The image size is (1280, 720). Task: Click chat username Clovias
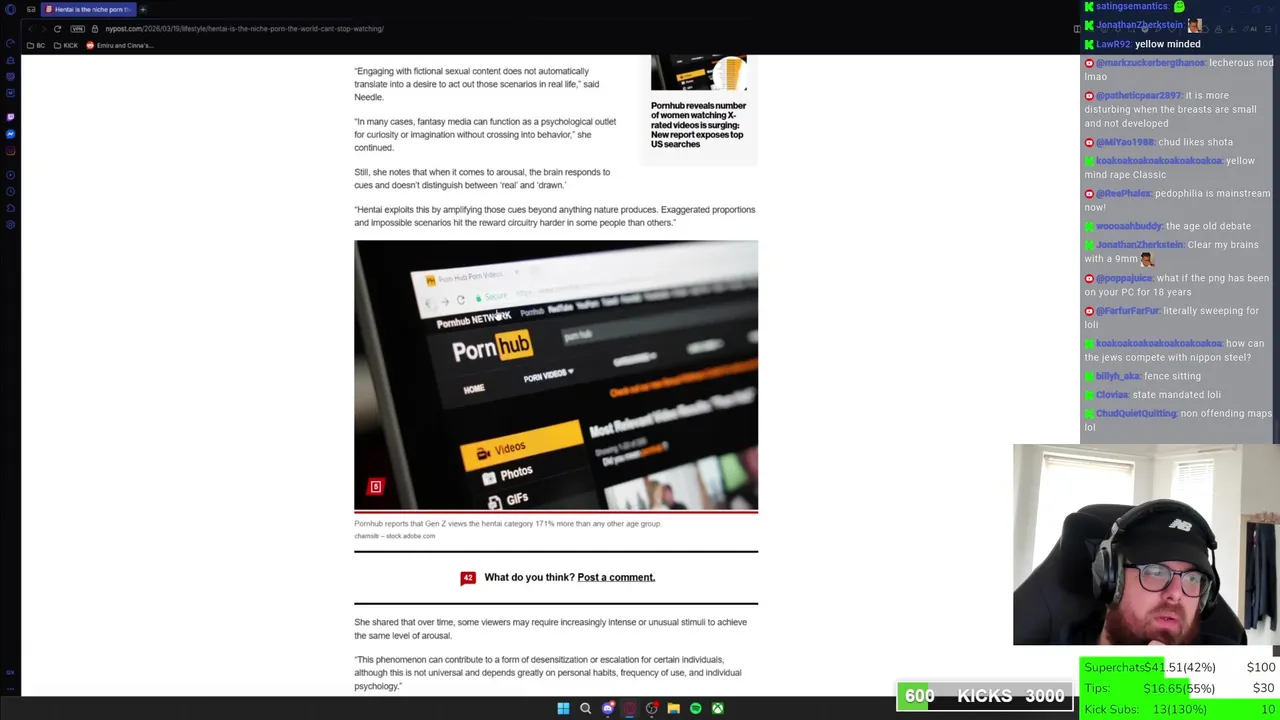pyautogui.click(x=1112, y=395)
